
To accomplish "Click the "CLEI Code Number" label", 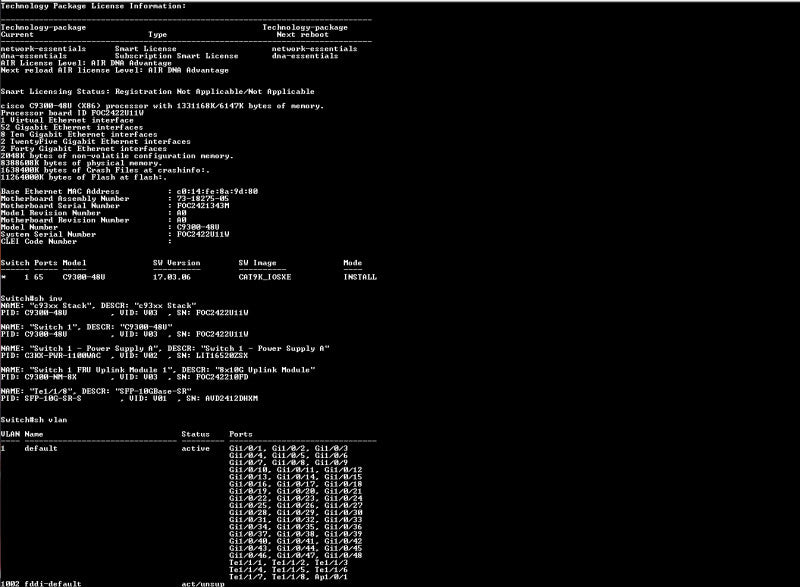I will click(x=38, y=242).
